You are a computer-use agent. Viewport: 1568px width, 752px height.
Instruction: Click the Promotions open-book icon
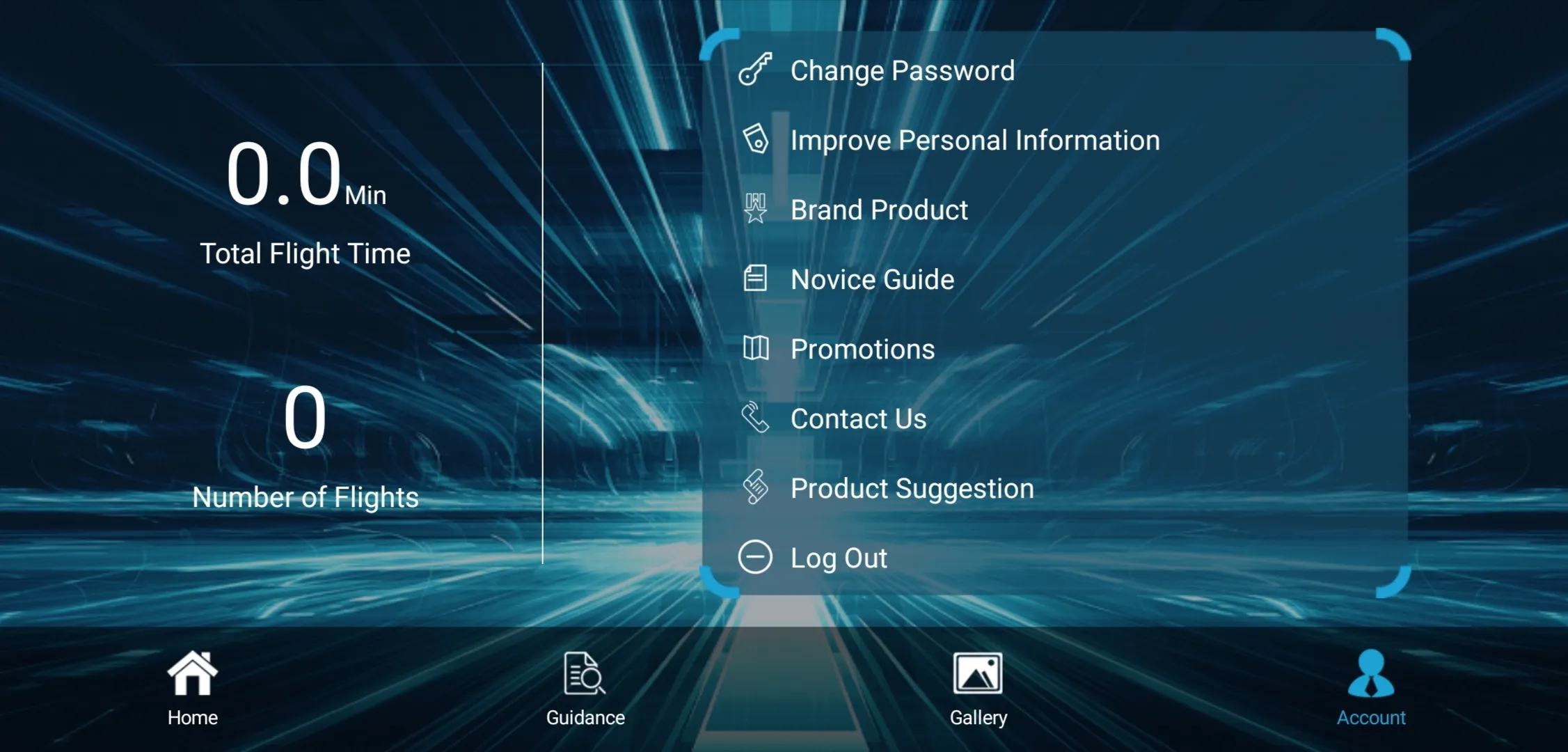pos(756,348)
